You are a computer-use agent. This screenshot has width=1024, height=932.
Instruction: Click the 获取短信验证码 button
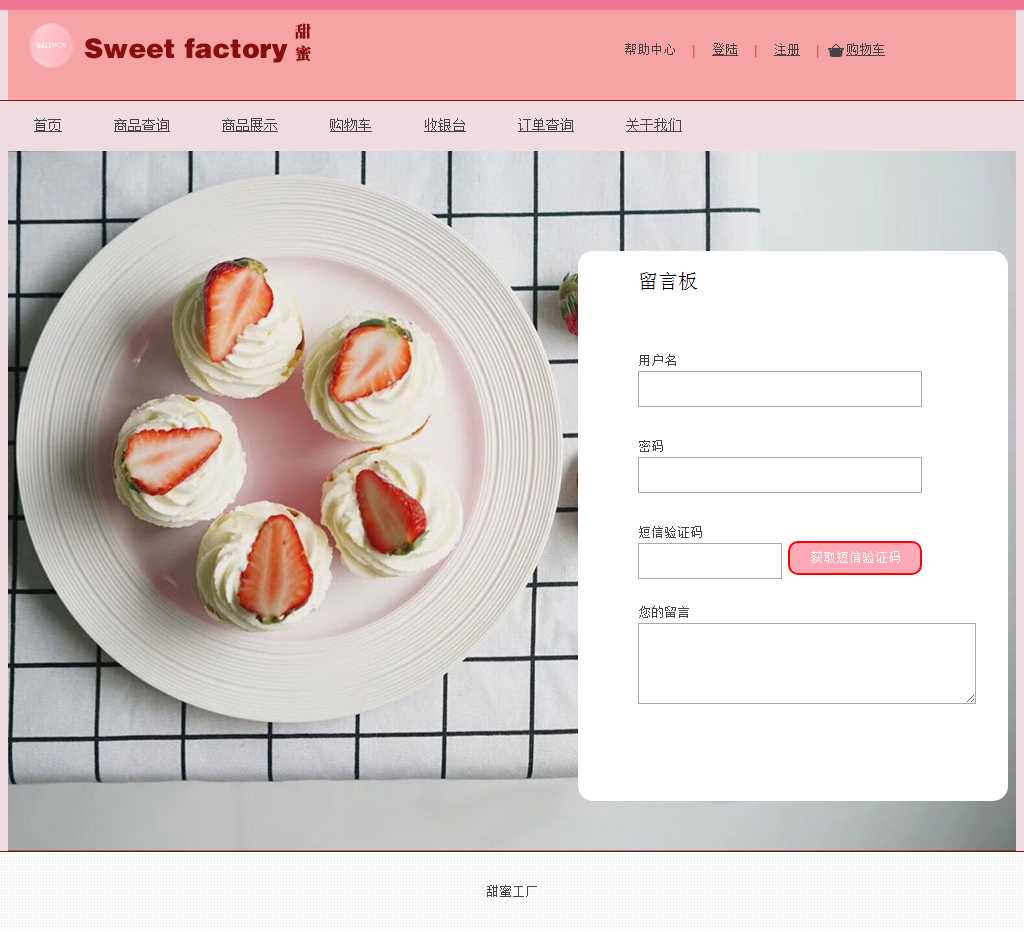[x=855, y=558]
